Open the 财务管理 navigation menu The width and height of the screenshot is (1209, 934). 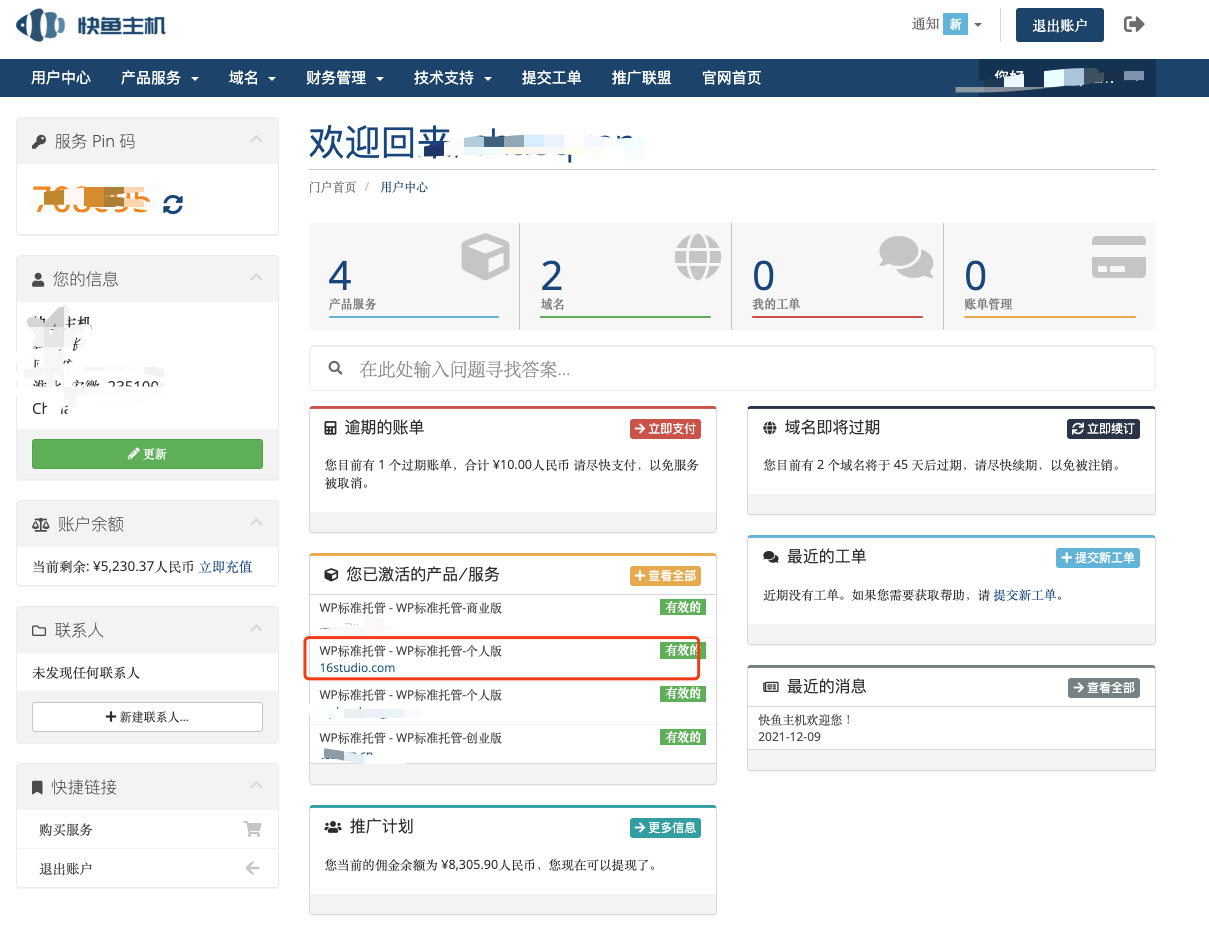pyautogui.click(x=345, y=78)
